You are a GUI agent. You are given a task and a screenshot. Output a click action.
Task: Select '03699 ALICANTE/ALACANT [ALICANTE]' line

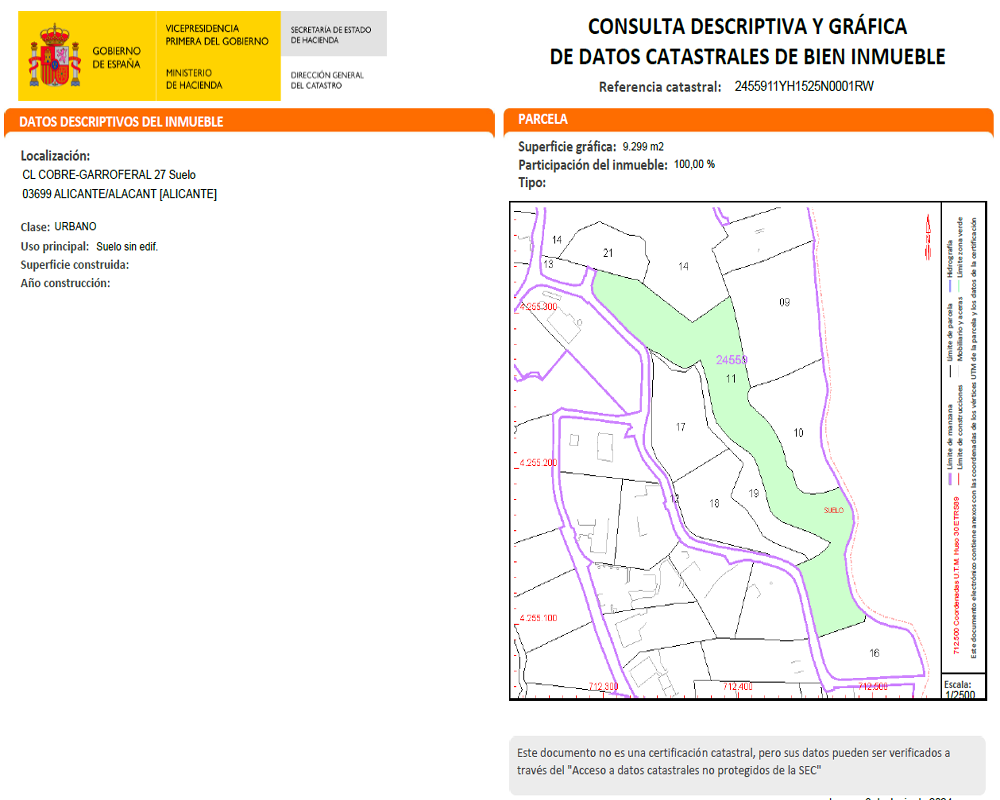click(119, 194)
